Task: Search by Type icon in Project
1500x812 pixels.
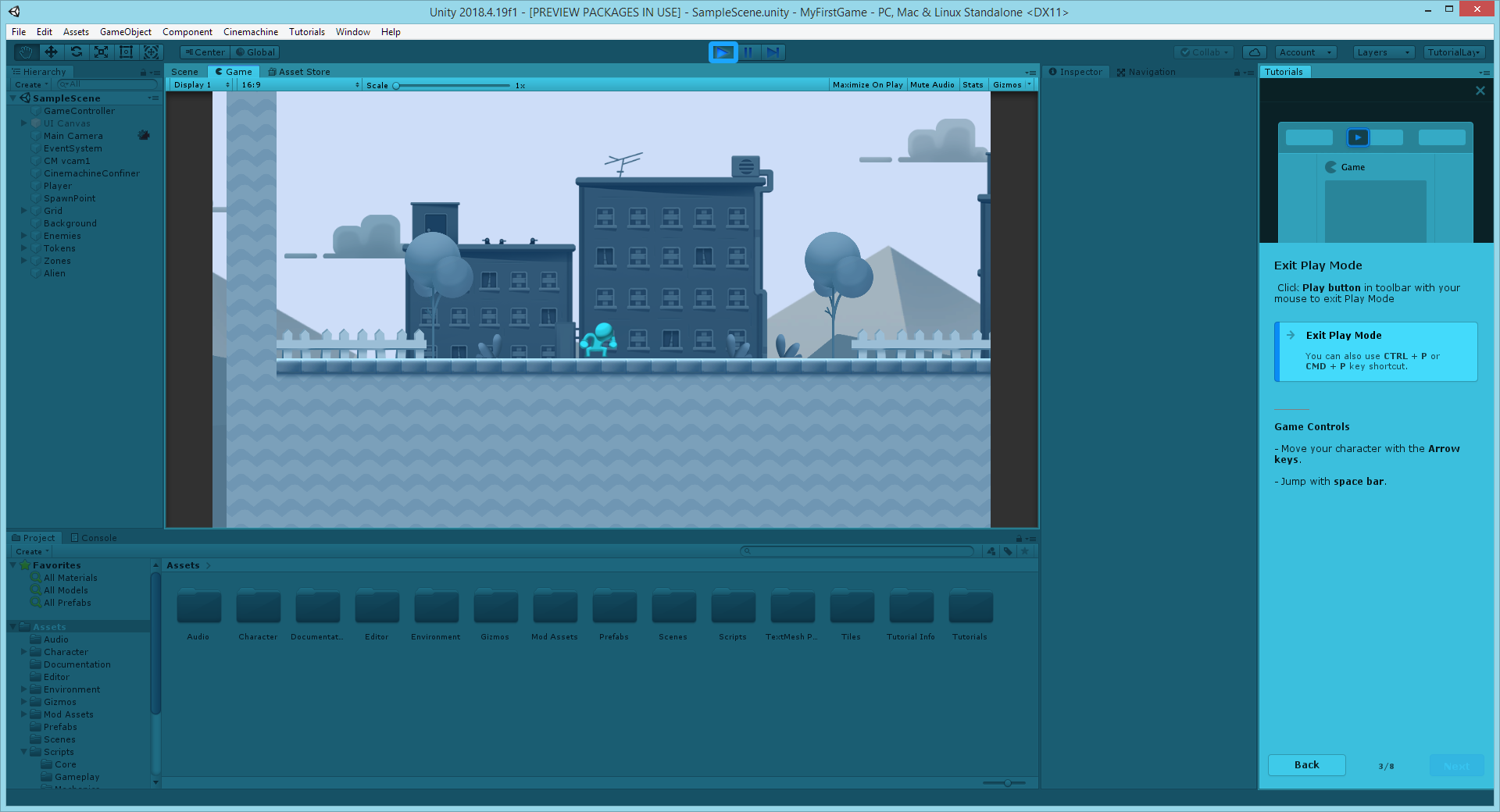Action: click(991, 551)
